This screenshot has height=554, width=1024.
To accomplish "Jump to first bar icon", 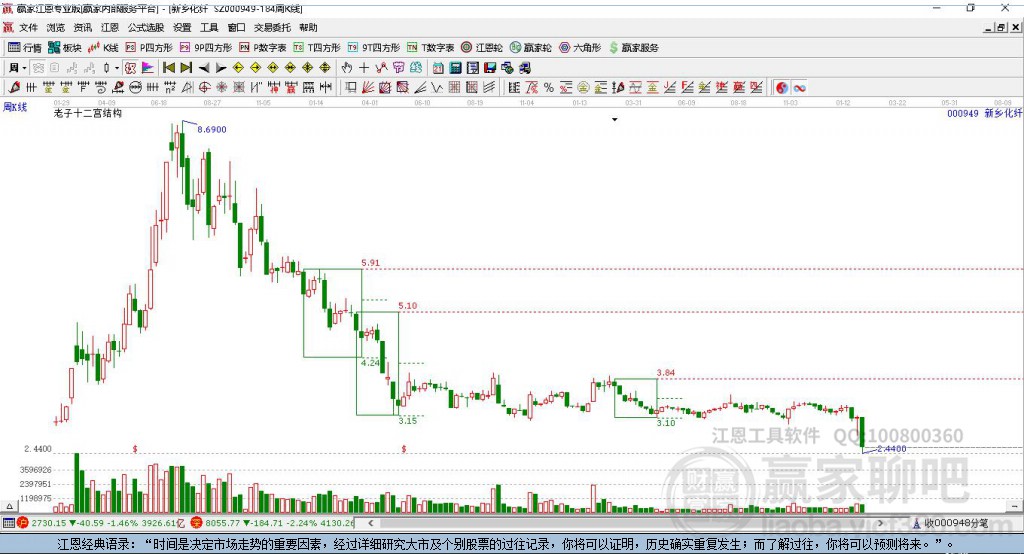I will point(169,68).
